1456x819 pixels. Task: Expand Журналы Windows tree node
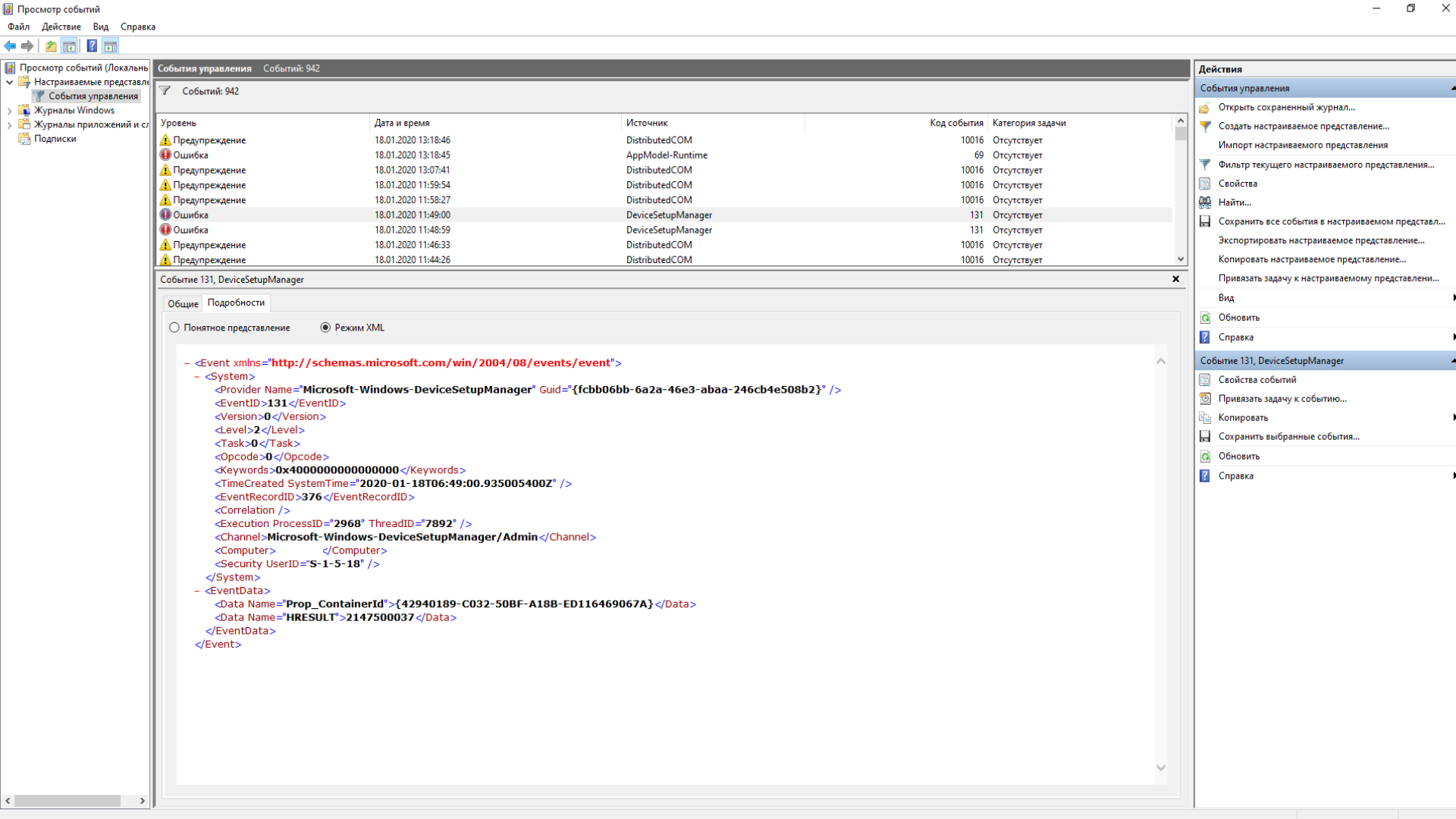pyautogui.click(x=9, y=111)
